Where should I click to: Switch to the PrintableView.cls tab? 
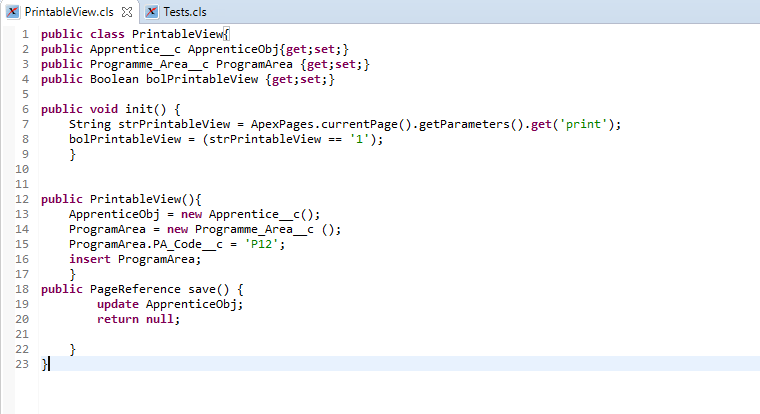tap(69, 12)
